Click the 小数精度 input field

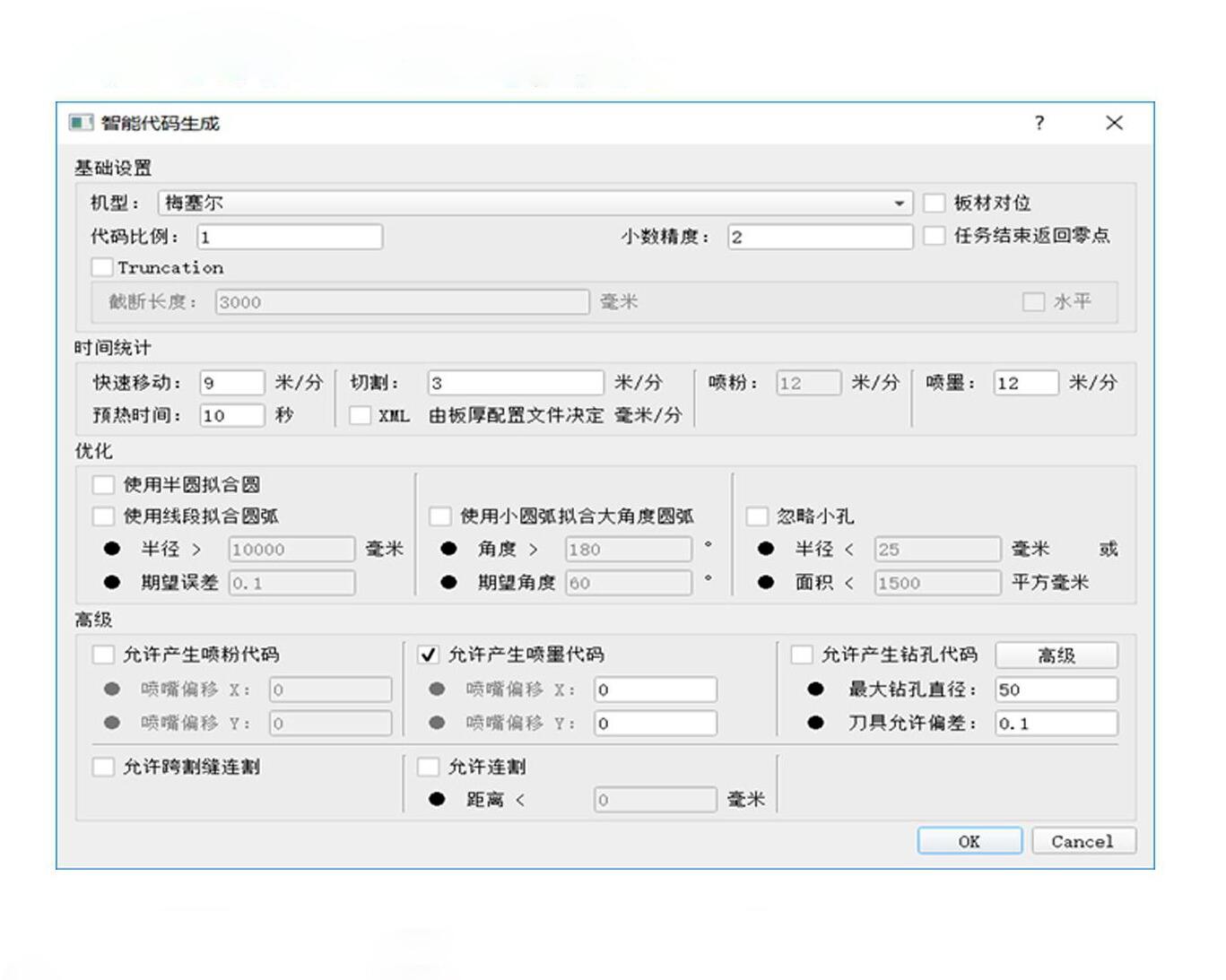[820, 237]
